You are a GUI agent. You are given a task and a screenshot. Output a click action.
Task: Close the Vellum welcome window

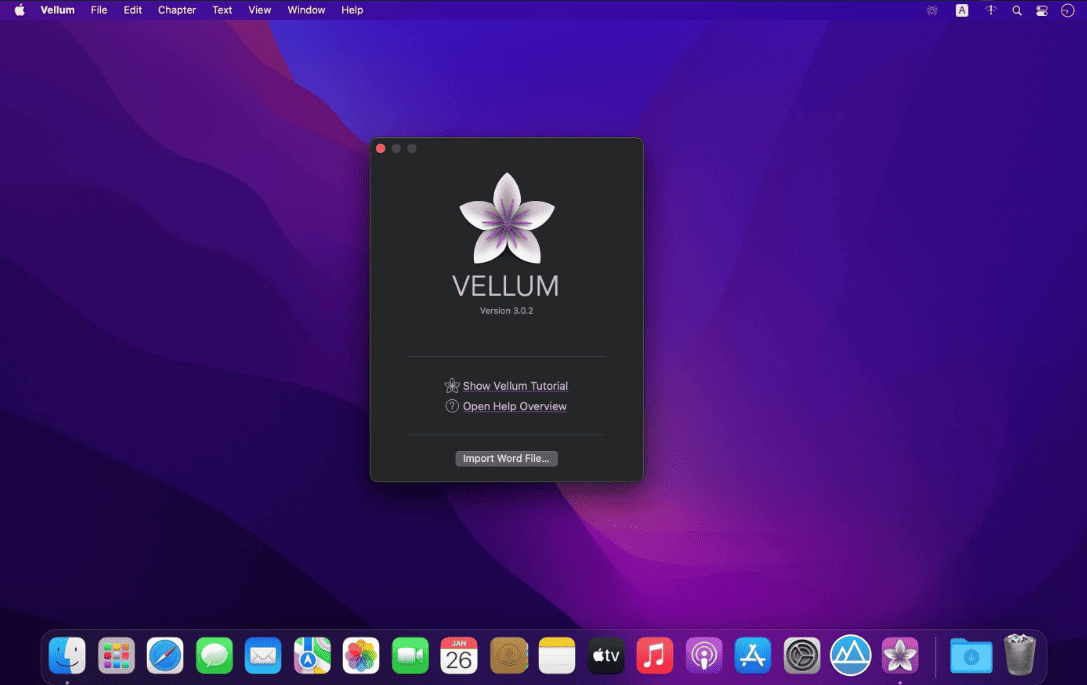pos(381,148)
